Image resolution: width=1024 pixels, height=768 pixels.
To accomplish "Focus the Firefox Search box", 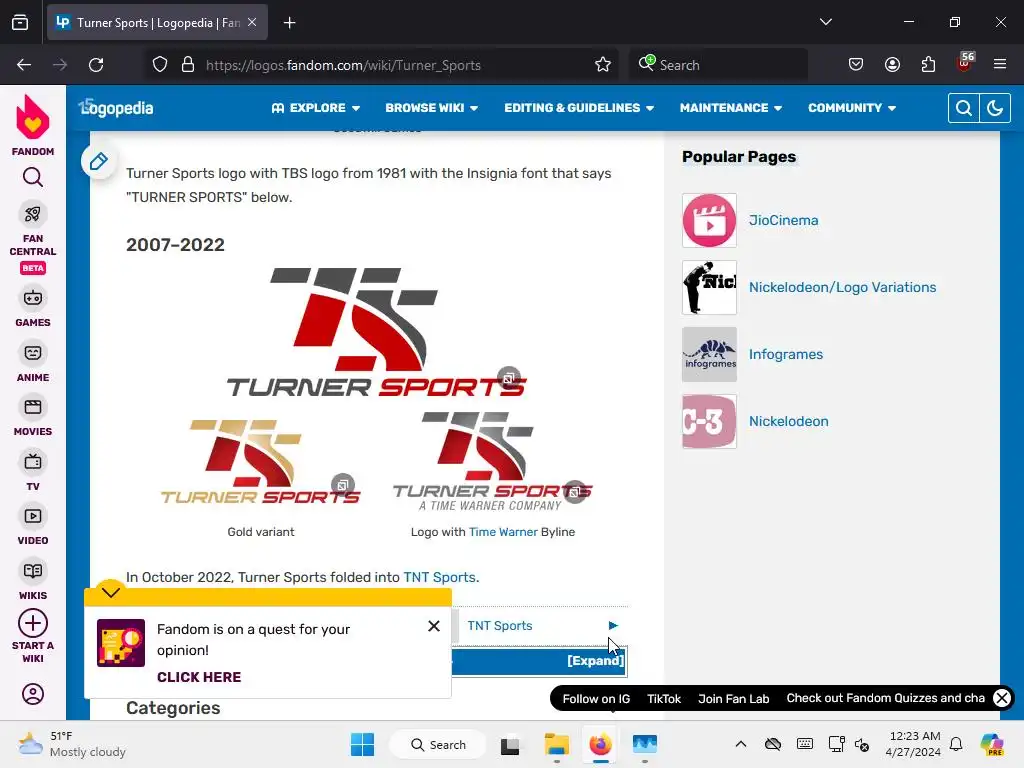I will click(x=718, y=65).
